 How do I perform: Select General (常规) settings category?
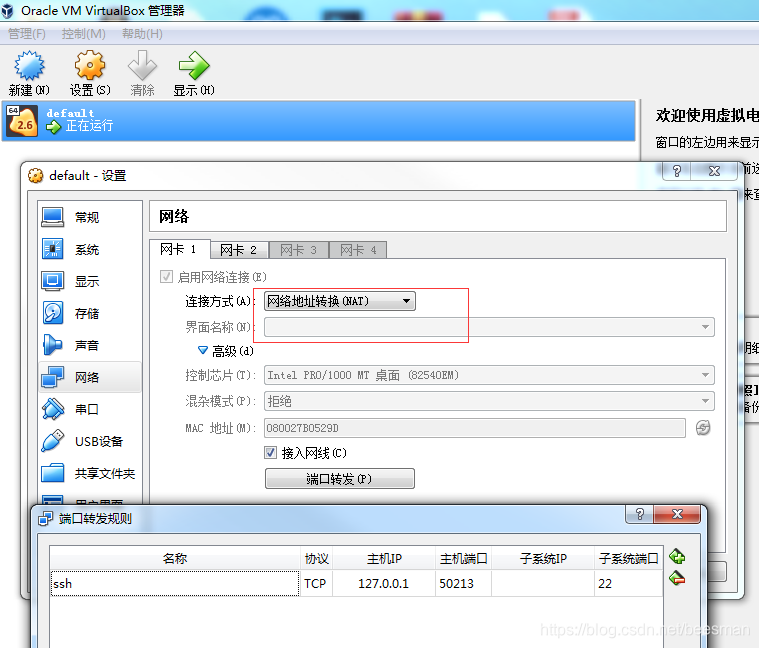[90, 217]
